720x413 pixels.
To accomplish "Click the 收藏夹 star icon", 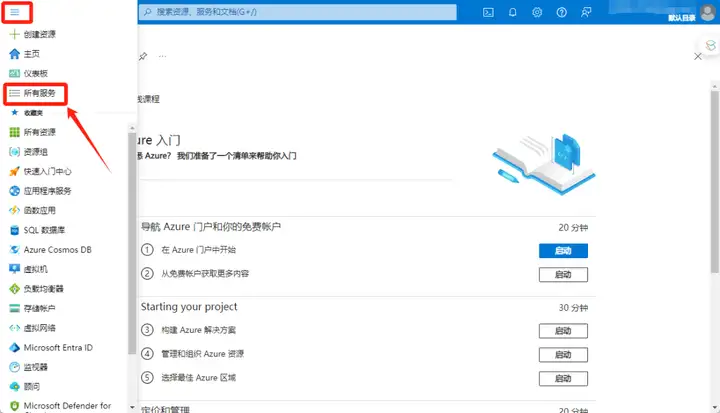I will [15, 113].
